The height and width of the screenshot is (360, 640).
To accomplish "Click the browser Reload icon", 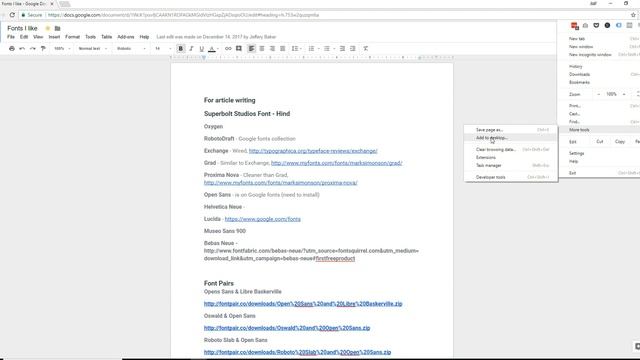I will click(x=12, y=15).
